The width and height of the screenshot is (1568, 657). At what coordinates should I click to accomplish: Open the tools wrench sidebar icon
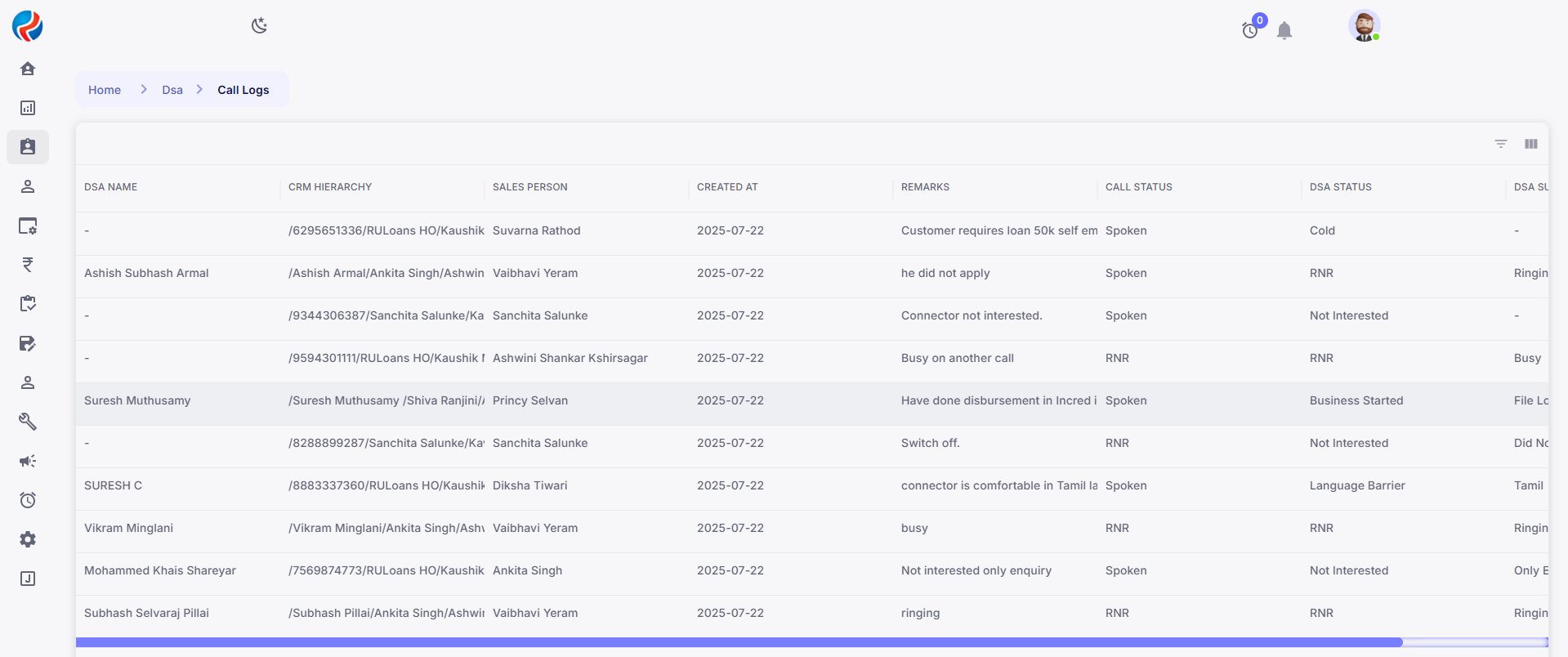[28, 422]
